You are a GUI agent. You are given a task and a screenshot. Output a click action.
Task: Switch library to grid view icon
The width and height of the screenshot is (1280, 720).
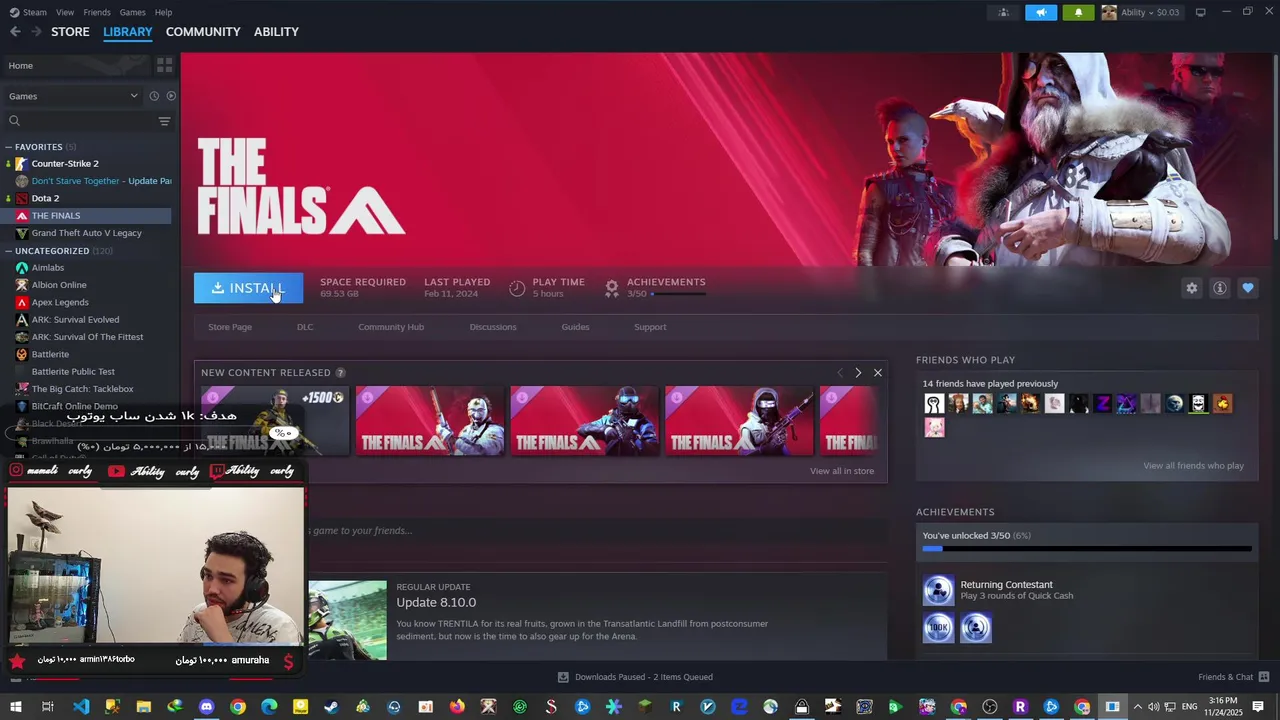point(165,65)
